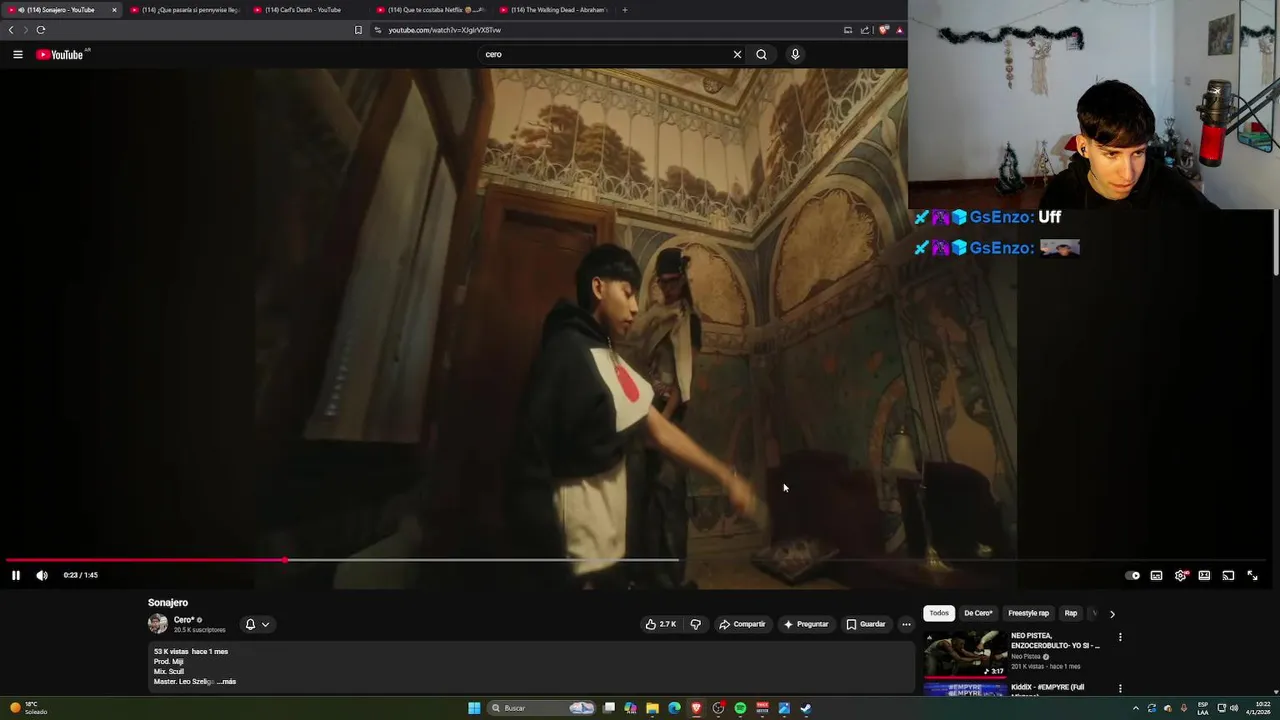Open the Cero channel avatar
The image size is (1280, 720).
click(158, 624)
